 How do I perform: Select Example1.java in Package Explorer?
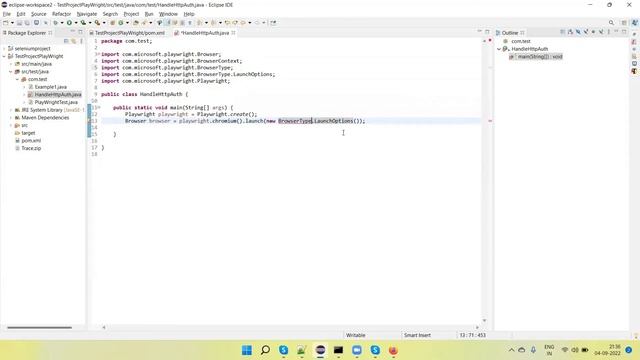(50, 87)
